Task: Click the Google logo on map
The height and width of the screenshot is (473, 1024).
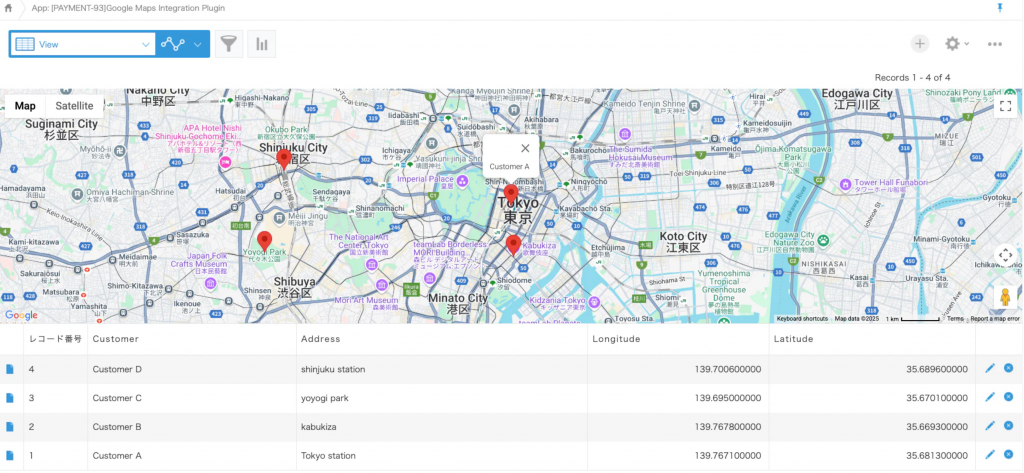Action: pyautogui.click(x=22, y=316)
